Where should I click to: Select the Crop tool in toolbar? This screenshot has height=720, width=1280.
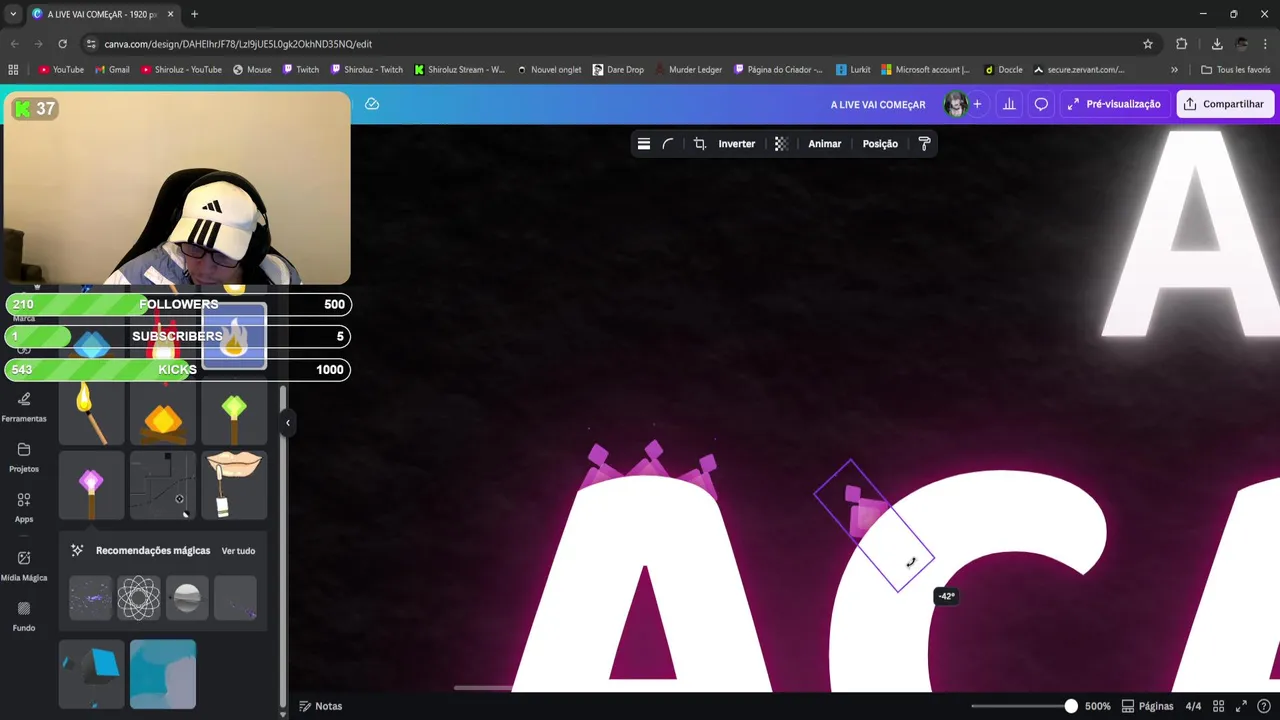pos(700,144)
